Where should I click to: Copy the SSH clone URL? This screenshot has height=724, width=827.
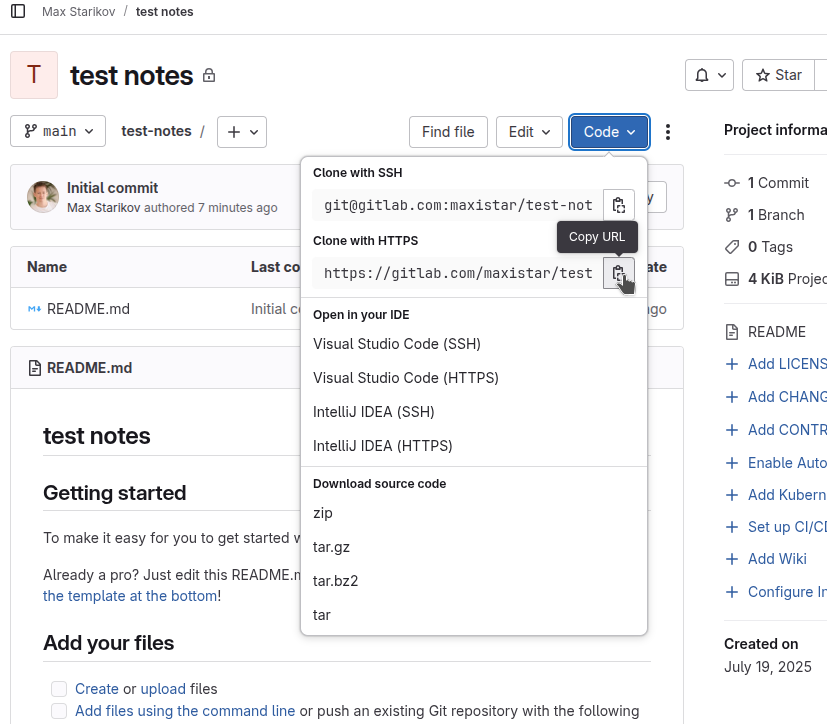618,205
